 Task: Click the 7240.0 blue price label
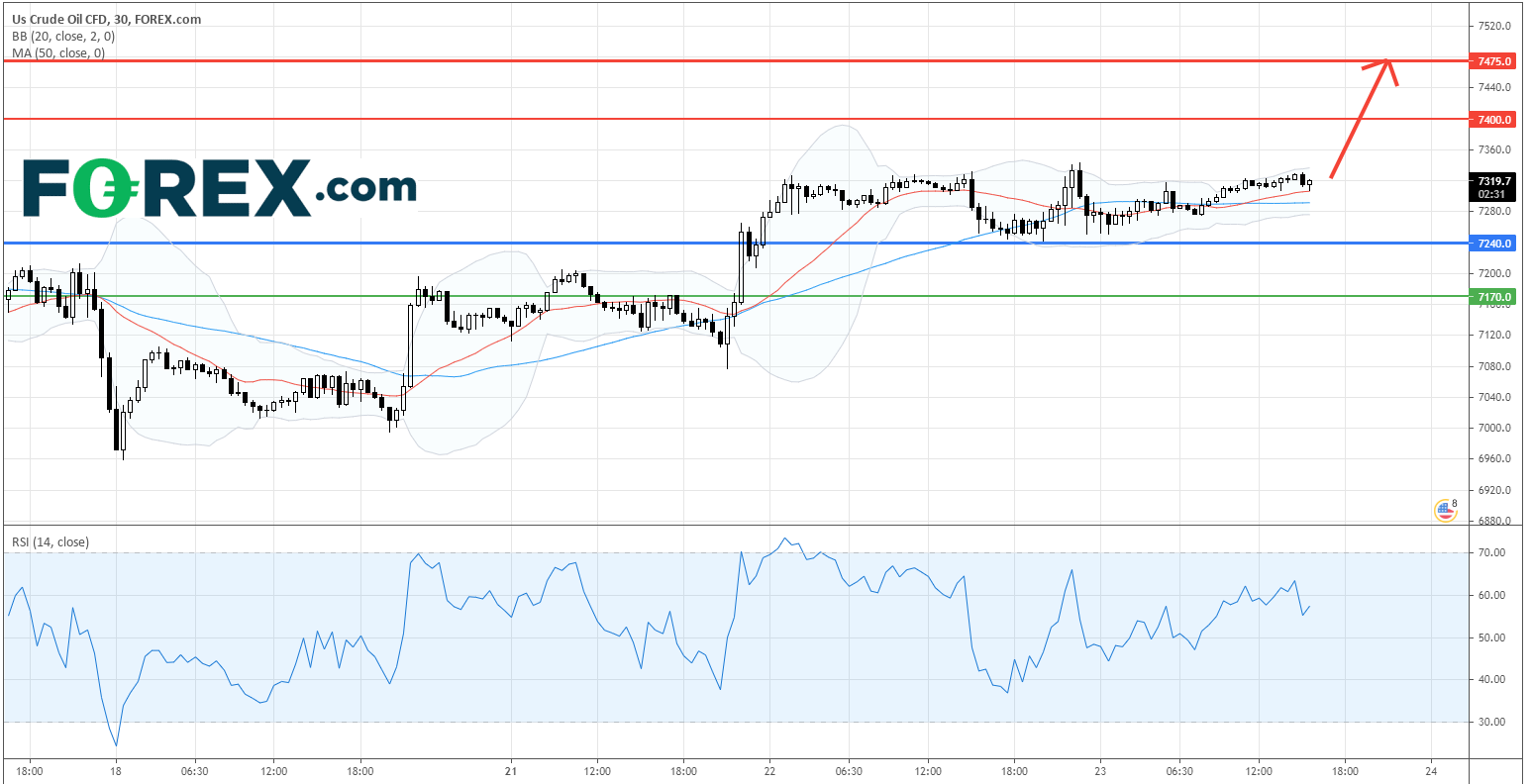1494,244
